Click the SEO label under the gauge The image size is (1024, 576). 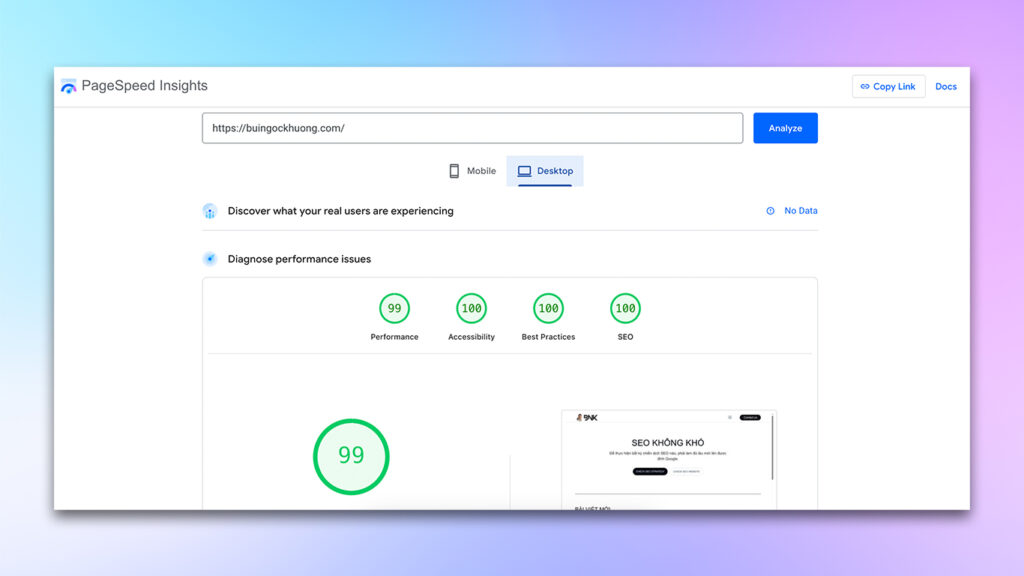click(626, 337)
